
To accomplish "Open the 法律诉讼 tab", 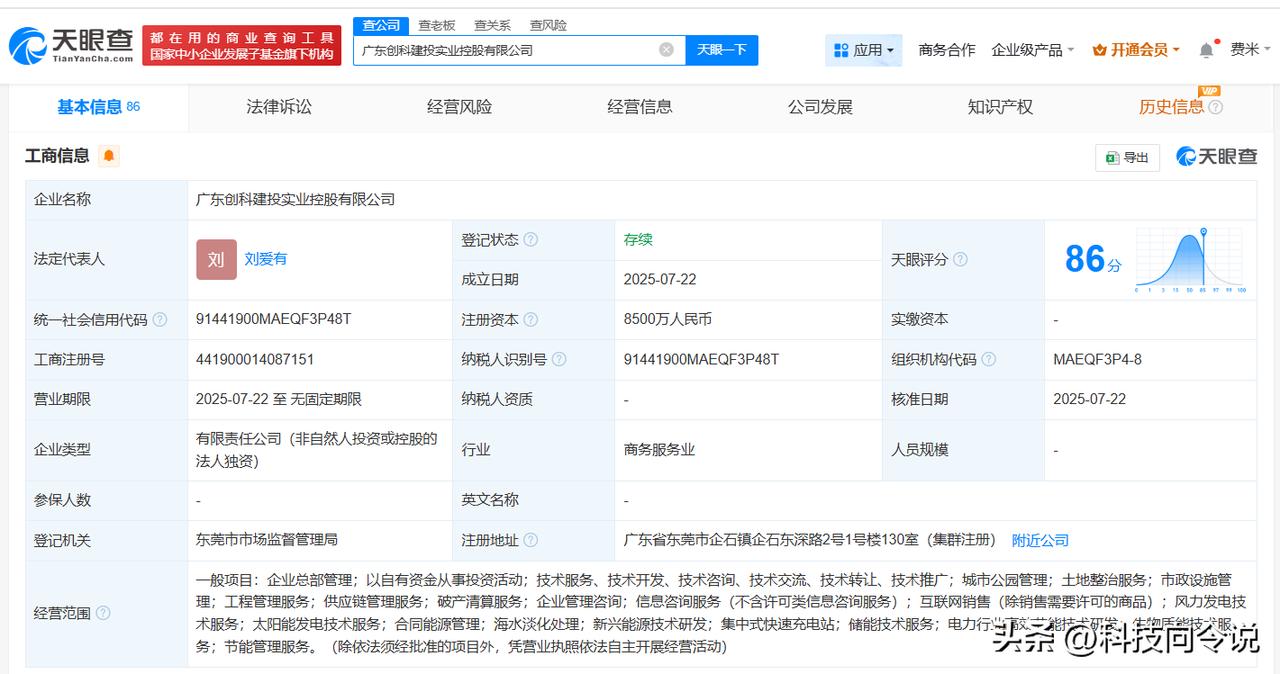I will tap(279, 107).
